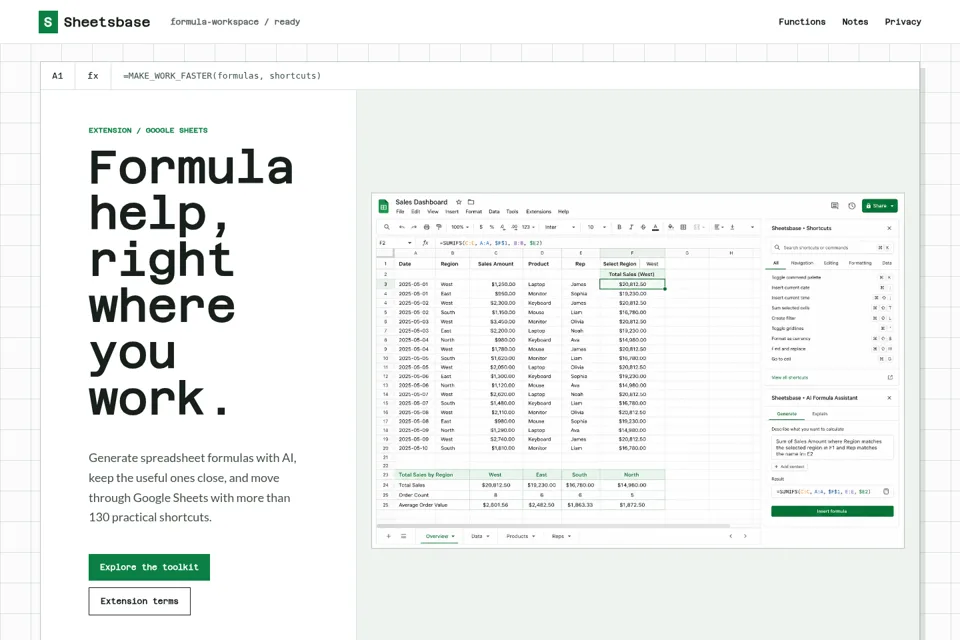Click the percent format icon
The height and width of the screenshot is (640, 960).
point(492,227)
